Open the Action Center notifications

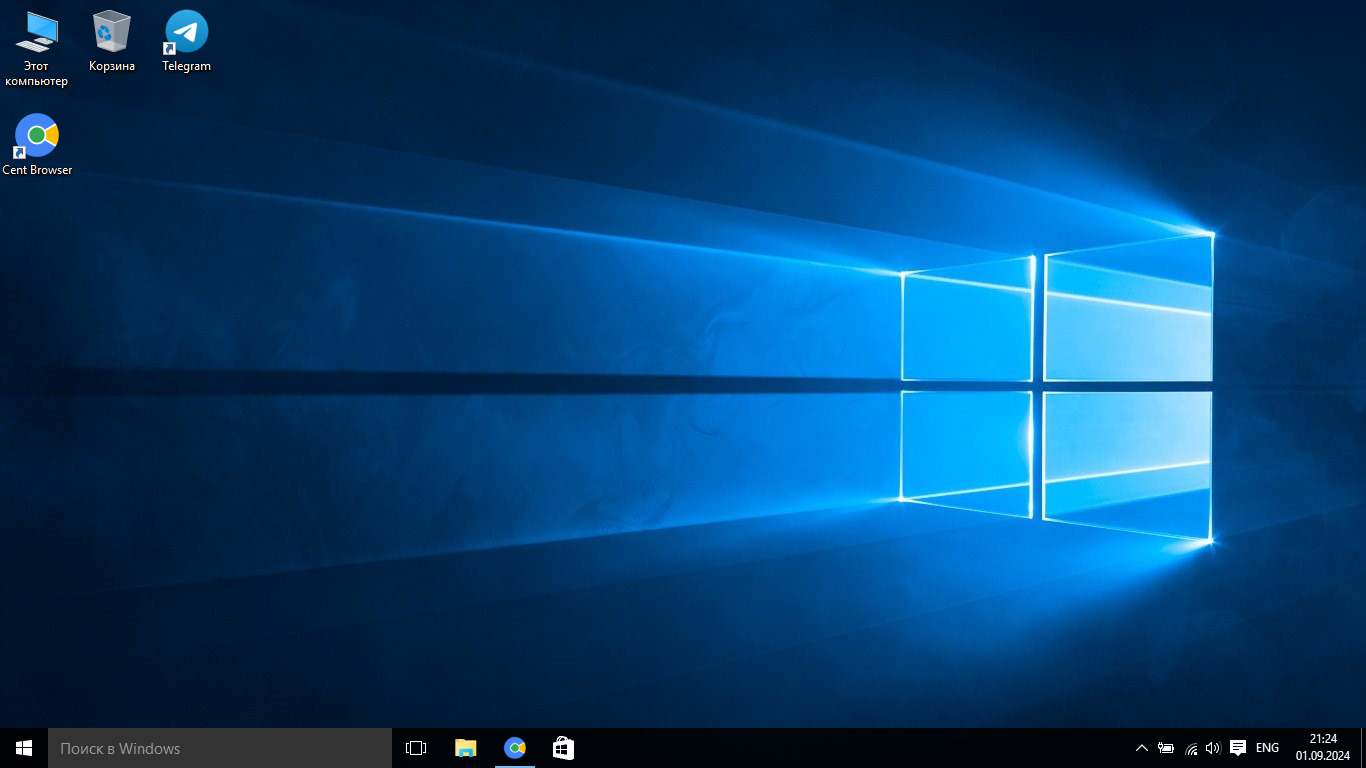click(1238, 748)
